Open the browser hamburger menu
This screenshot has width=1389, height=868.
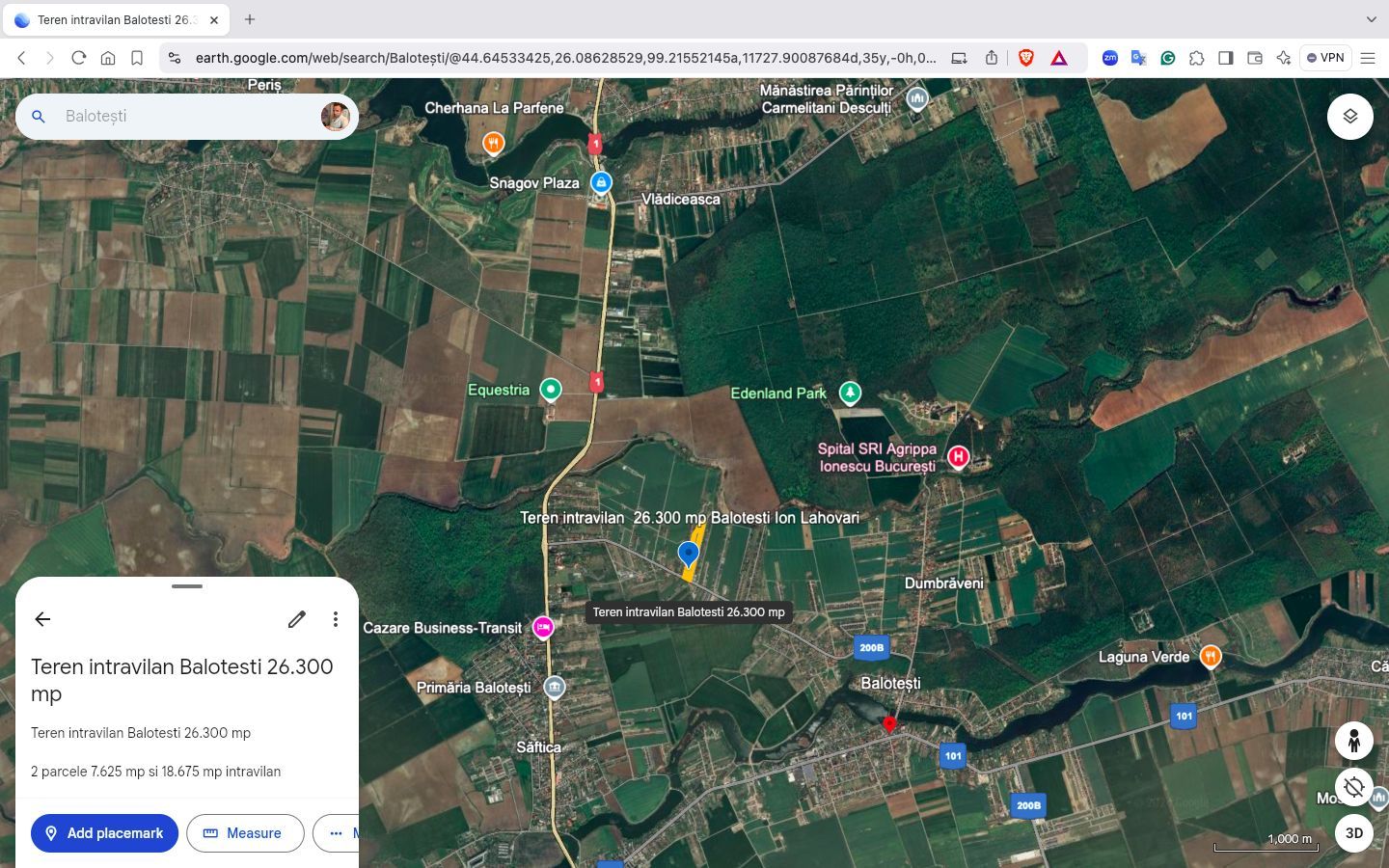1369,58
